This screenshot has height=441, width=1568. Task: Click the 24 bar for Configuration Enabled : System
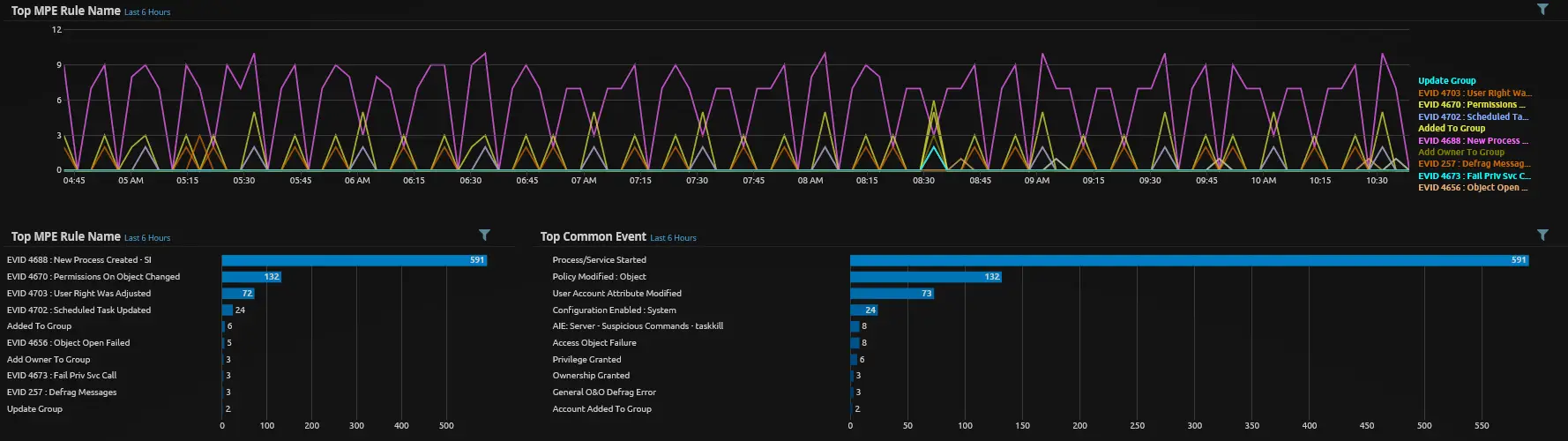tap(863, 310)
